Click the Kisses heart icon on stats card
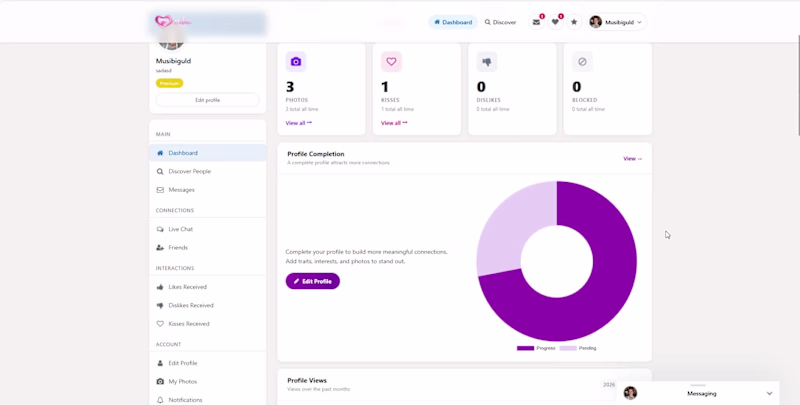 point(391,62)
